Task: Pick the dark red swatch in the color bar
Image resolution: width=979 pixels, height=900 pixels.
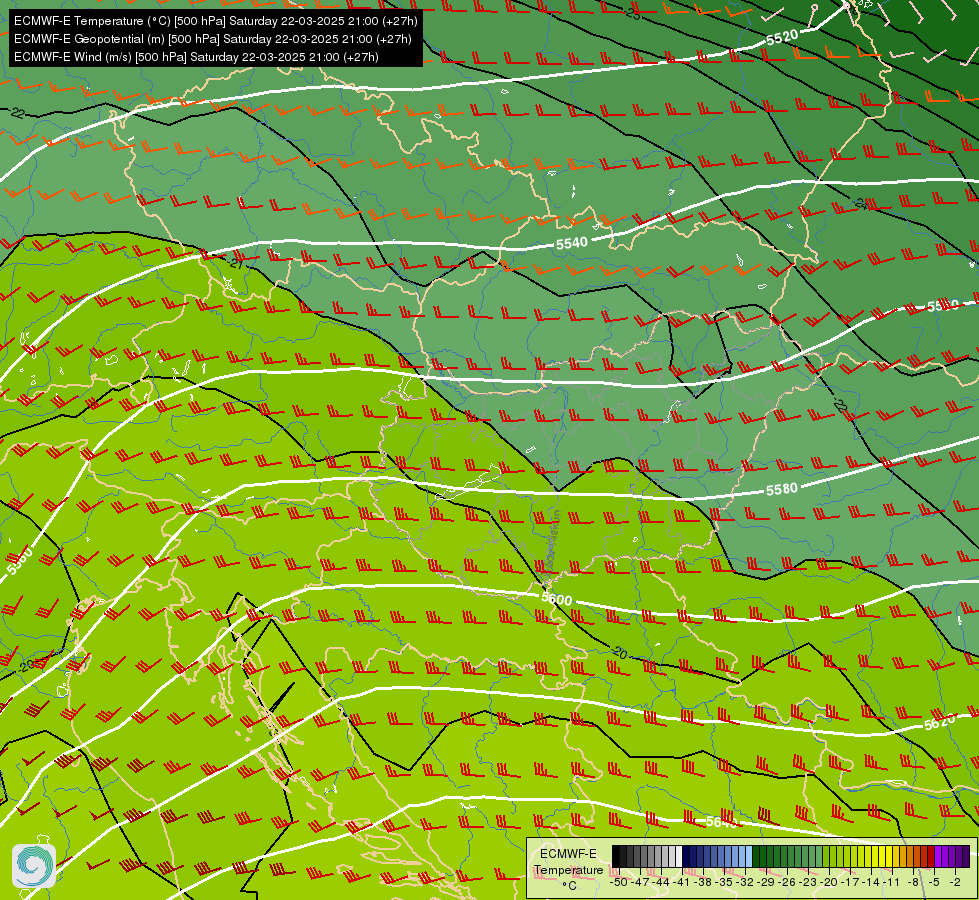Action: (x=930, y=856)
